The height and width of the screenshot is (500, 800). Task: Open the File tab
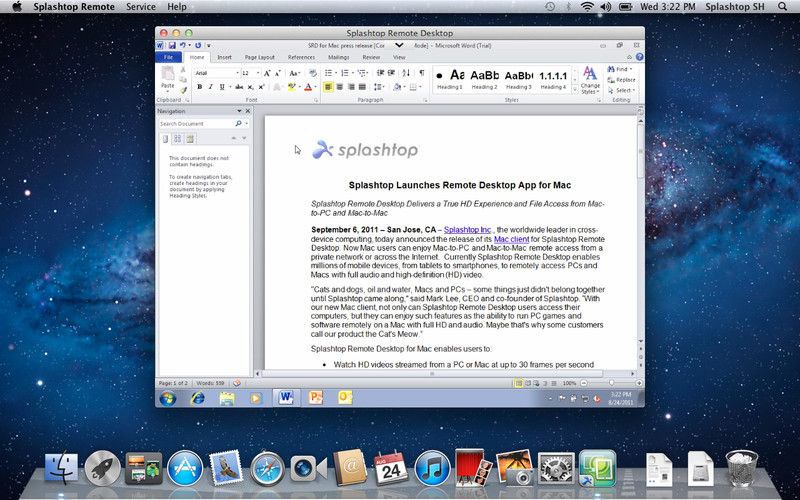(168, 57)
